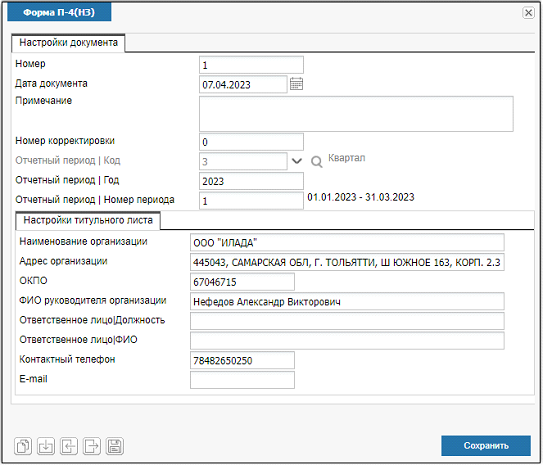Focus the Ответственное лицо Должность field

(347, 321)
